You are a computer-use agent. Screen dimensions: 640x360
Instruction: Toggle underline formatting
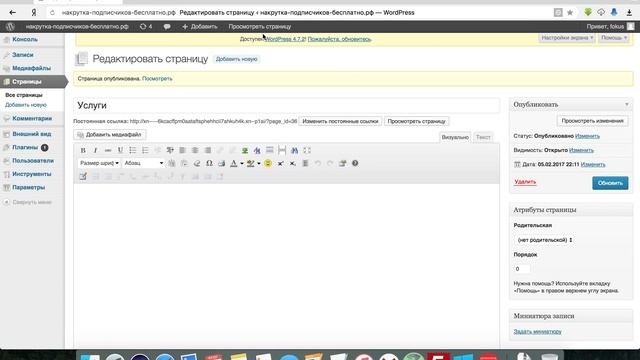120,150
